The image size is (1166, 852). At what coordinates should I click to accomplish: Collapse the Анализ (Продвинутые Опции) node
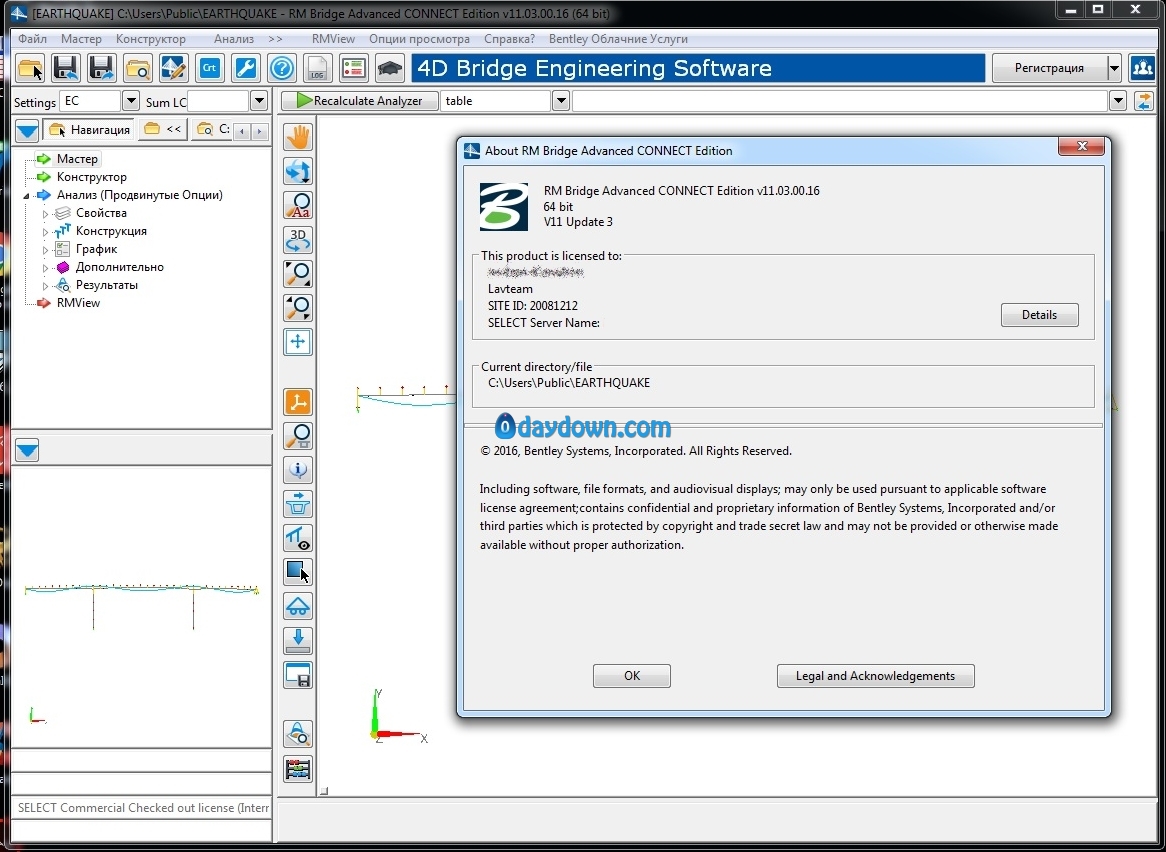tap(27, 196)
